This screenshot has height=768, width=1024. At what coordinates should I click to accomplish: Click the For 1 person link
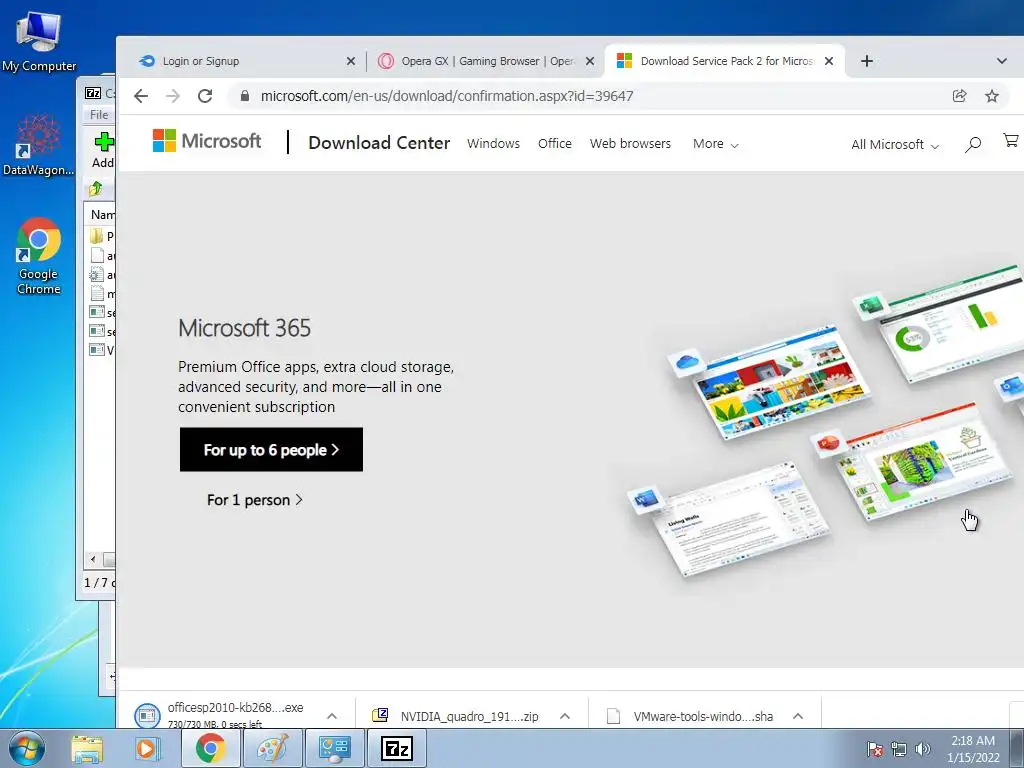254,500
